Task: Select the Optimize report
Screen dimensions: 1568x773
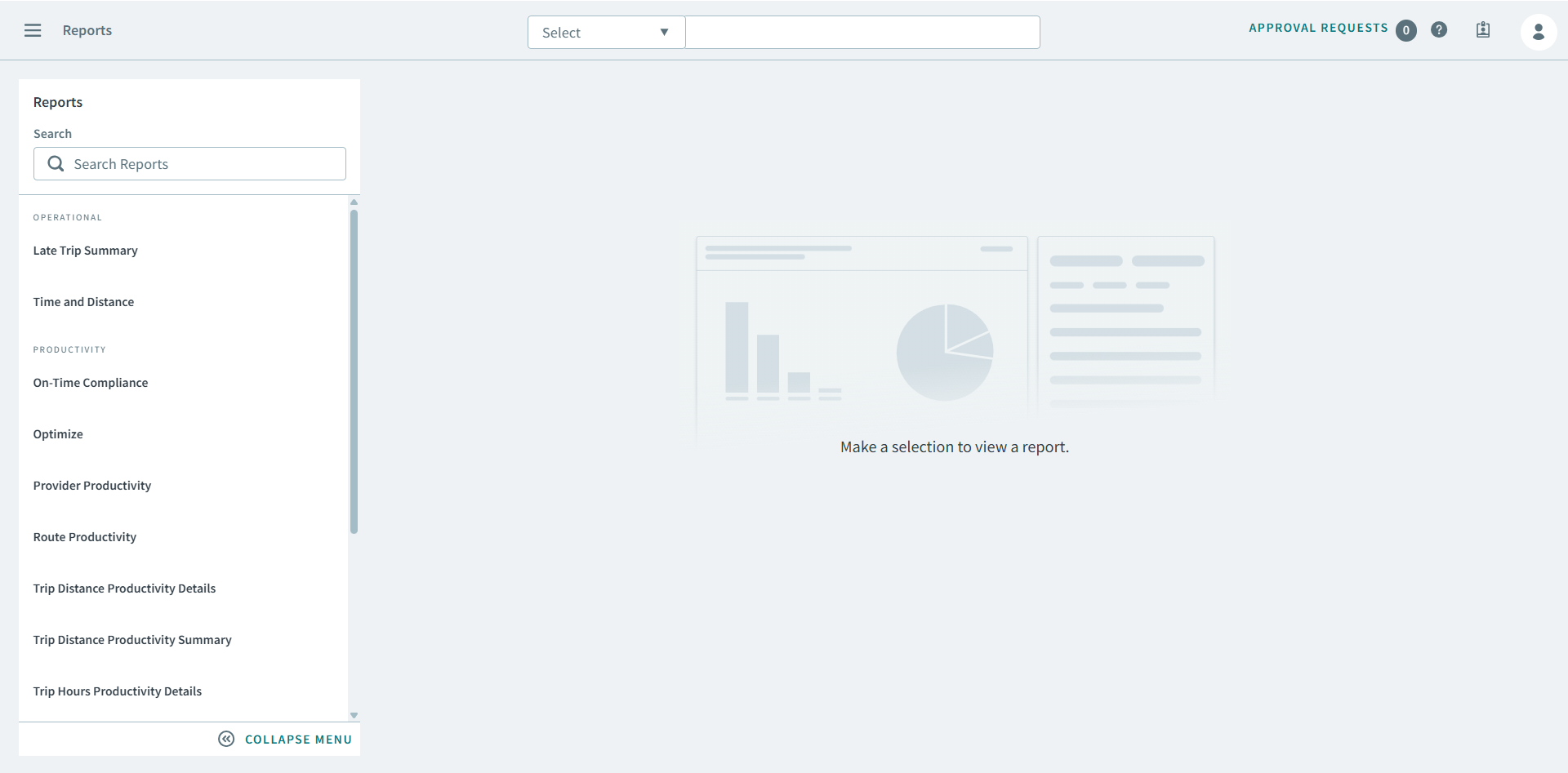Action: coord(57,433)
